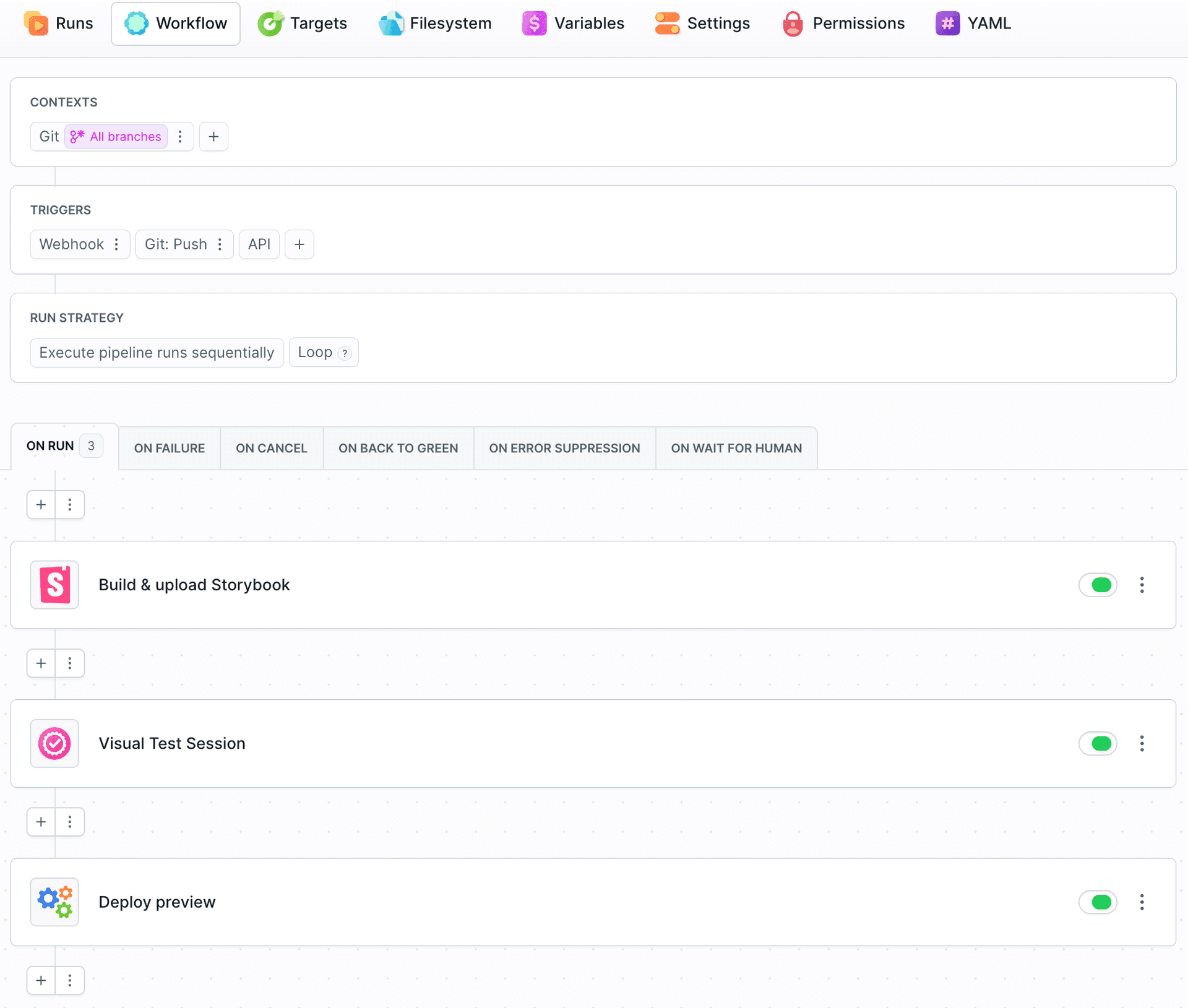
Task: Open the ON BACK TO GREEN tab
Action: click(x=398, y=448)
